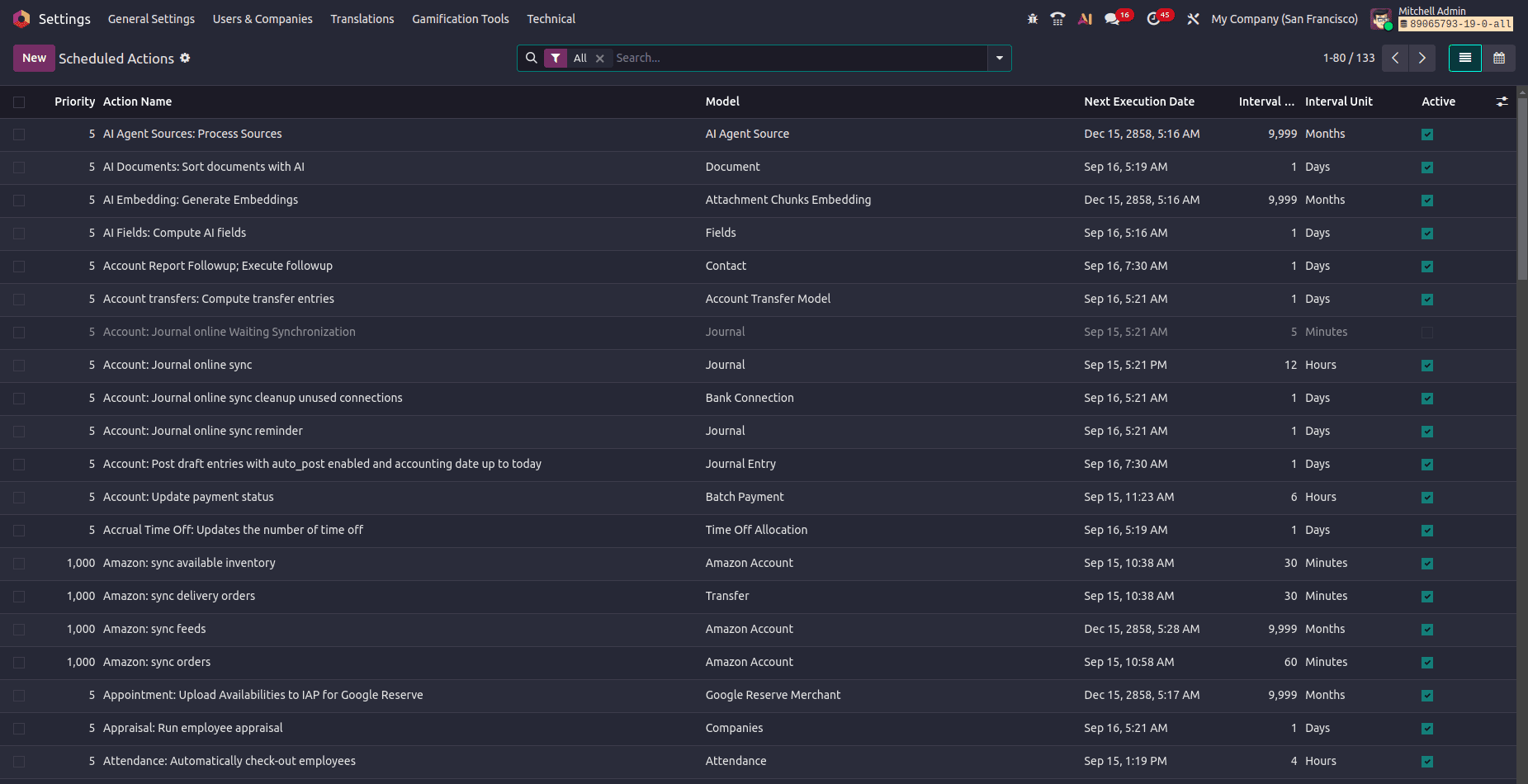Toggle Active for AI Embedding: Generate Embeddings
Image resolution: width=1528 pixels, height=784 pixels.
pos(1427,201)
